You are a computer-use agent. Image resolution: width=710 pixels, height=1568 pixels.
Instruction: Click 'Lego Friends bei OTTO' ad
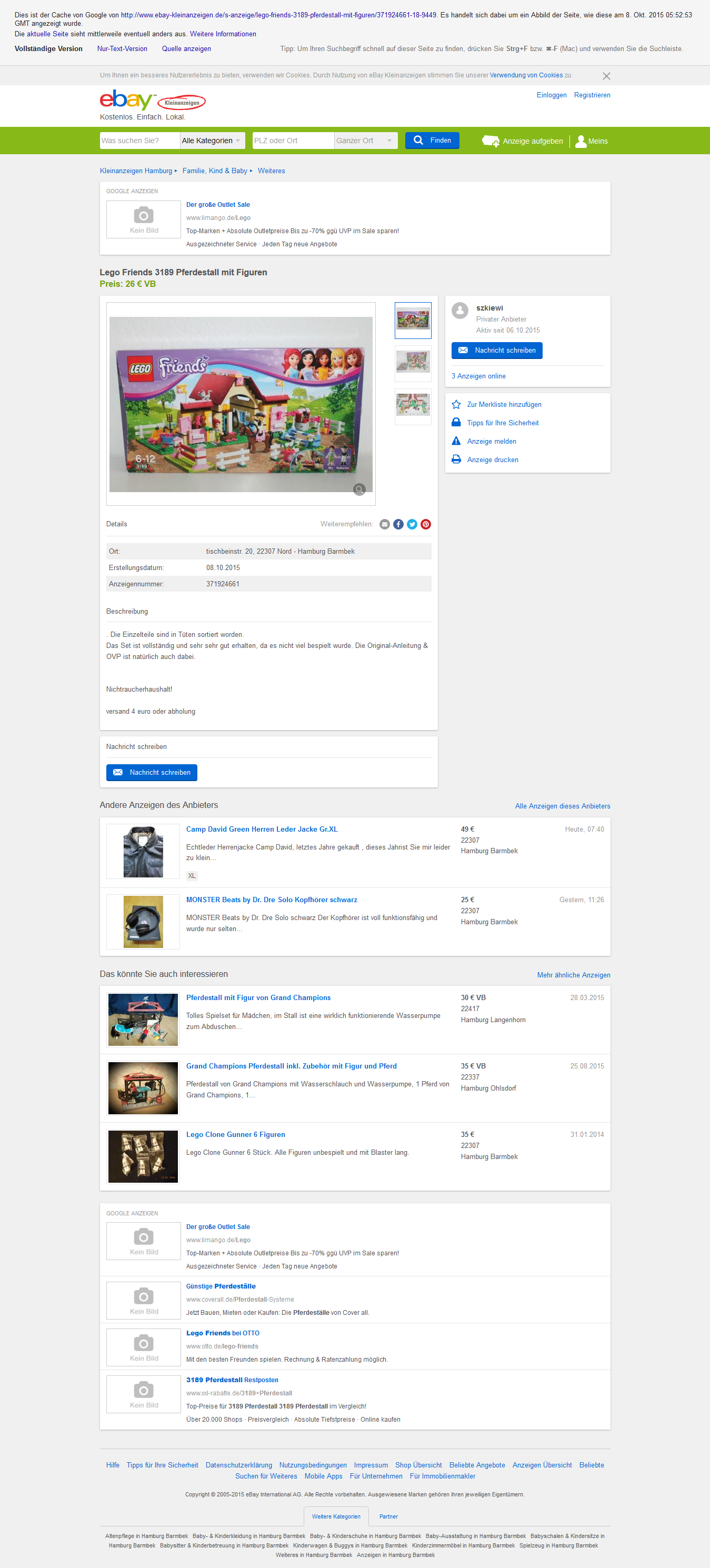tap(223, 1333)
